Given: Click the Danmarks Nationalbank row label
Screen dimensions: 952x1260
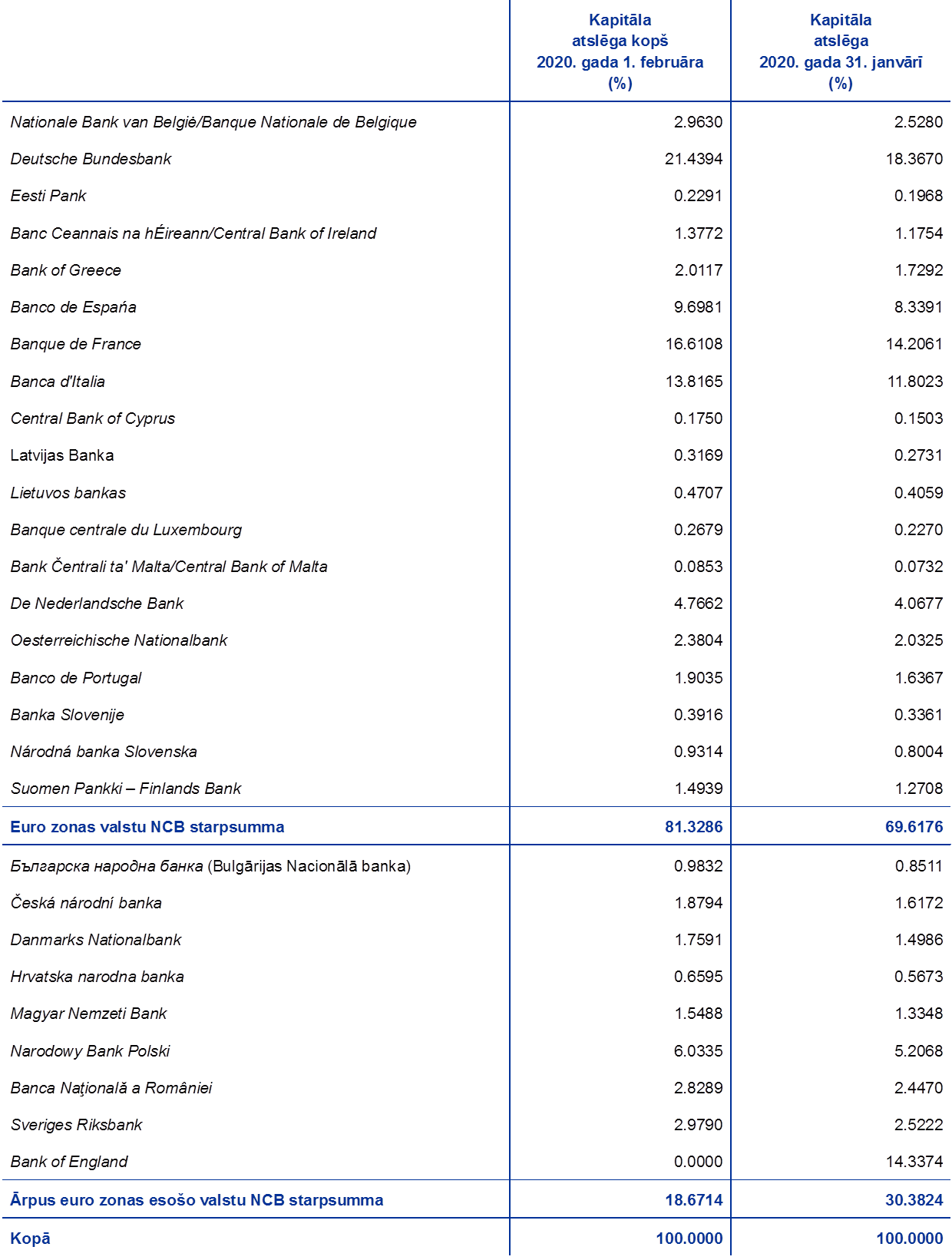Looking at the screenshot, I should 96,940.
